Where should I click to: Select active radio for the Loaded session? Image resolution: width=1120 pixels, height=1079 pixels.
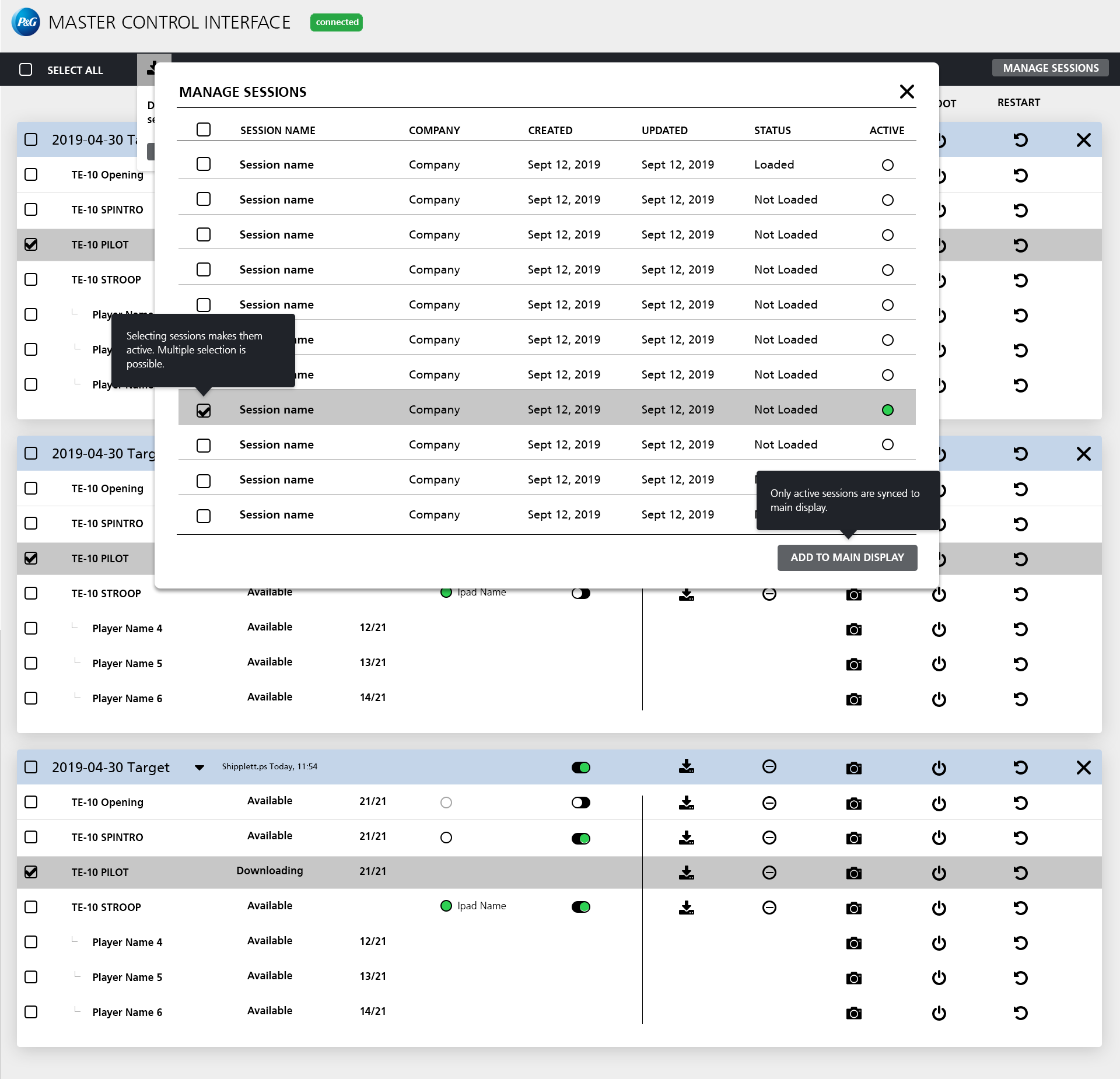[x=887, y=165]
